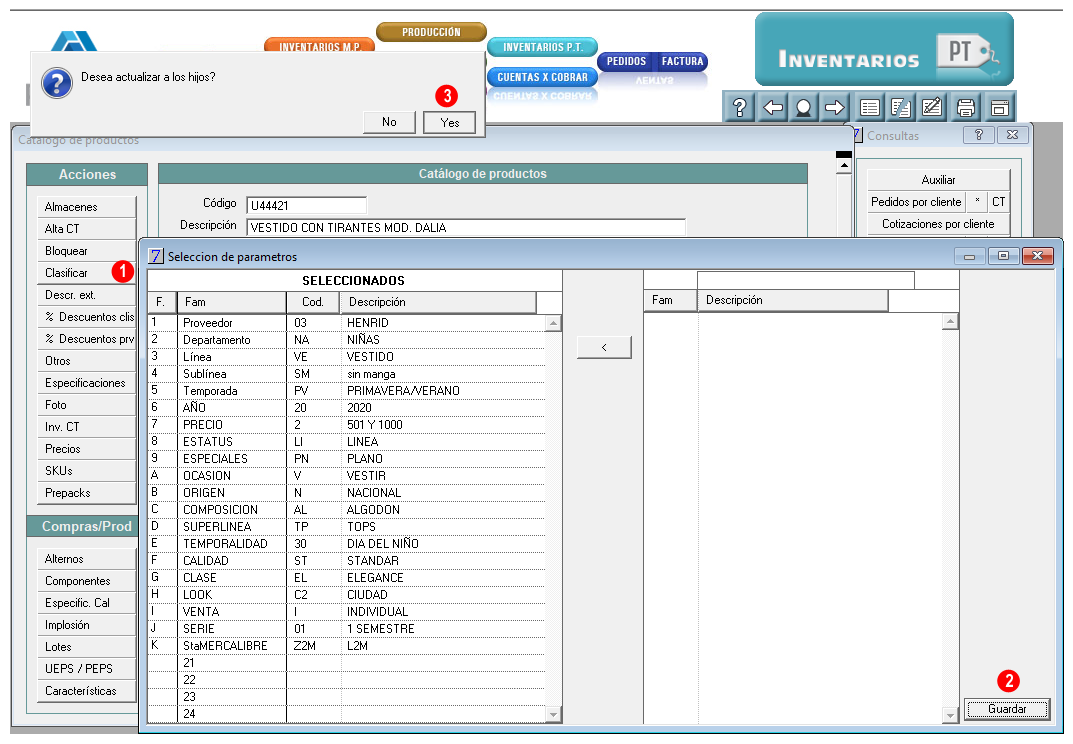Screen dimensions: 1073x744
Task: Click help button in Consultas window
Action: pos(979,135)
